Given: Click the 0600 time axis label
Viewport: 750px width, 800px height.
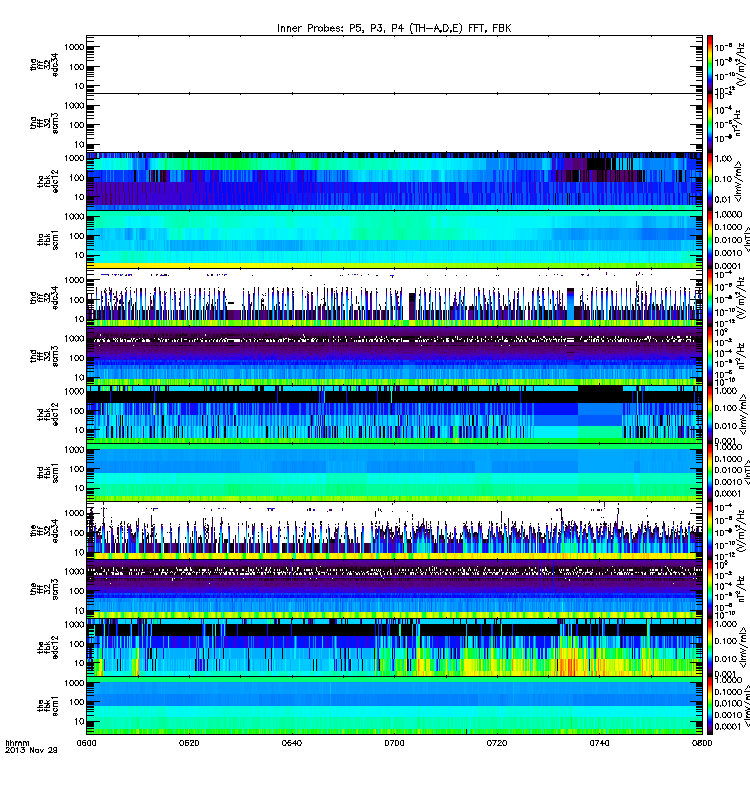Looking at the screenshot, I should [86, 743].
